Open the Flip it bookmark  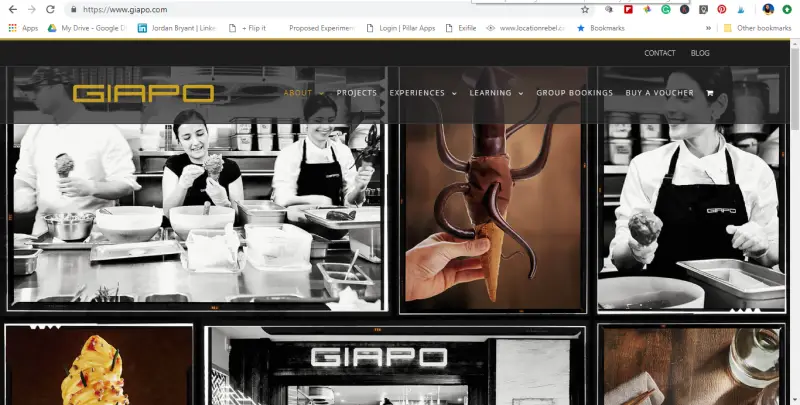[x=247, y=28]
